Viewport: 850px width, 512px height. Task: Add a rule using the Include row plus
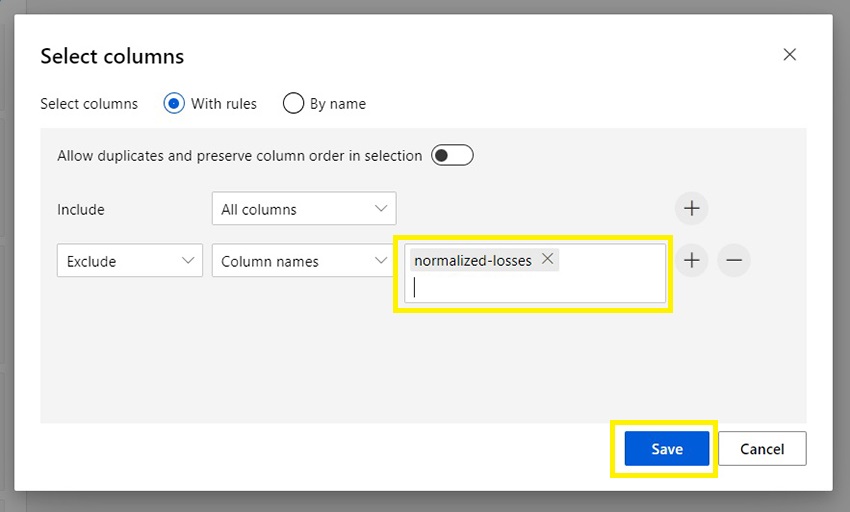point(691,209)
